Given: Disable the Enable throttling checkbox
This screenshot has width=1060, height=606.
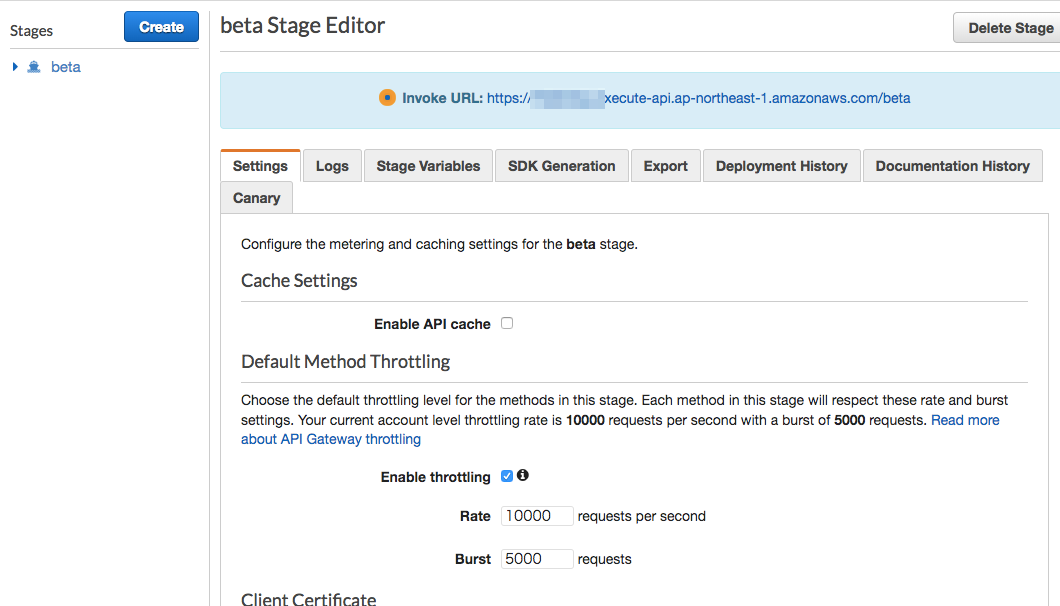Looking at the screenshot, I should click(507, 476).
